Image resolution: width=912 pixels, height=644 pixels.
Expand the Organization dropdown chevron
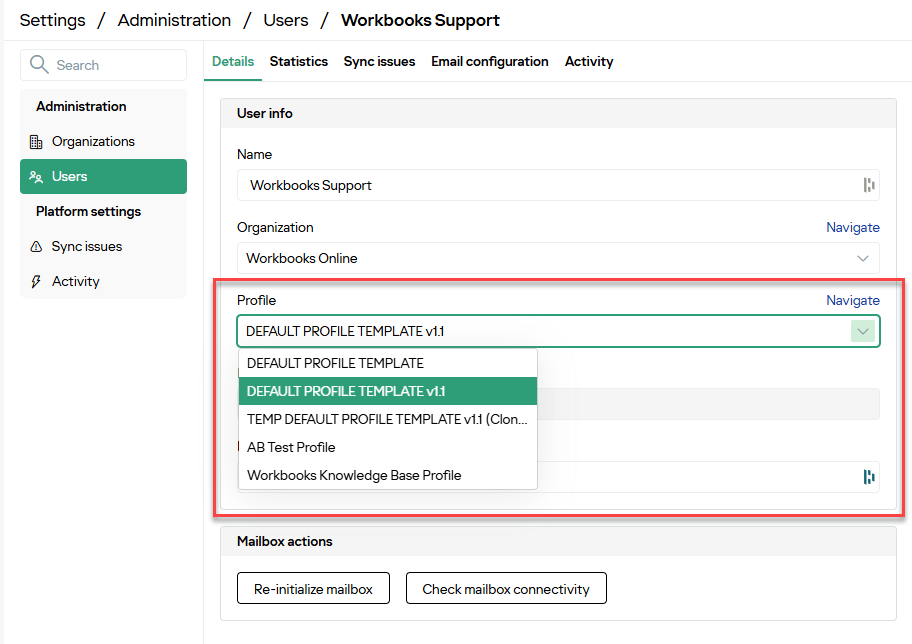click(x=863, y=258)
